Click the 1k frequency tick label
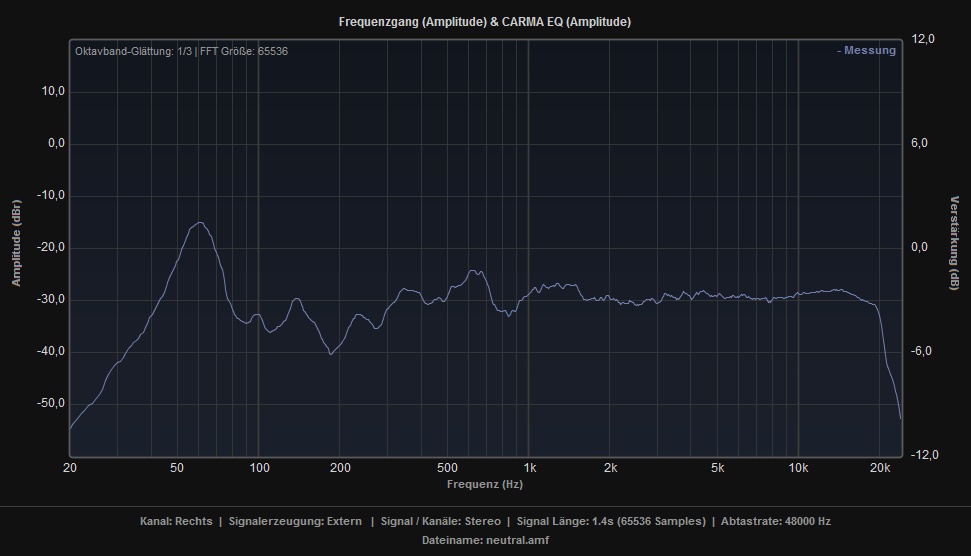Image resolution: width=971 pixels, height=556 pixels. (x=529, y=468)
